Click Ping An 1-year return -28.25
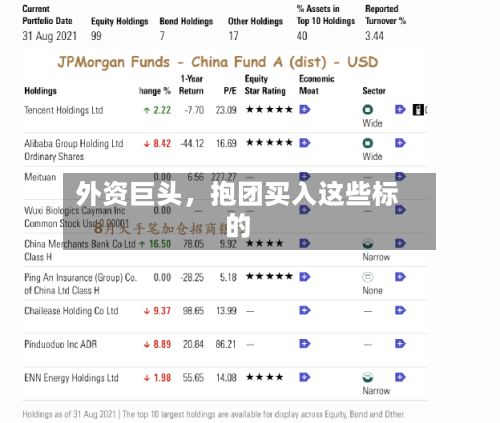 [x=192, y=278]
